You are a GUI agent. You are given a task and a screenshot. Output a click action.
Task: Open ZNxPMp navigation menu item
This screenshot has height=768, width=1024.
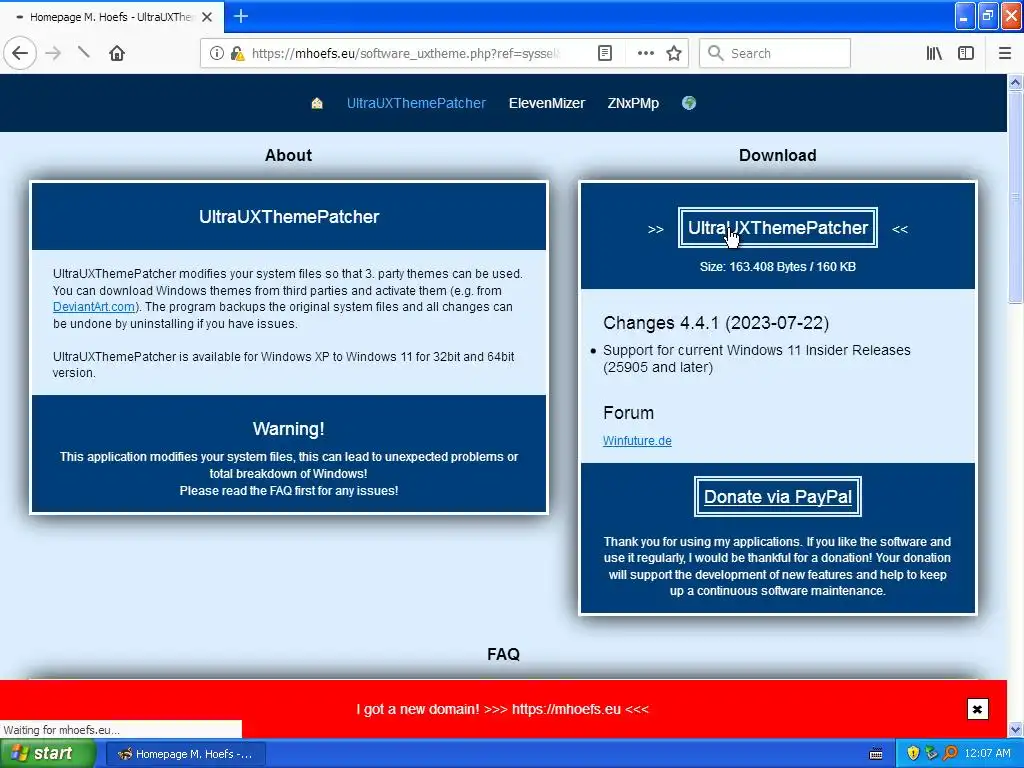[633, 103]
